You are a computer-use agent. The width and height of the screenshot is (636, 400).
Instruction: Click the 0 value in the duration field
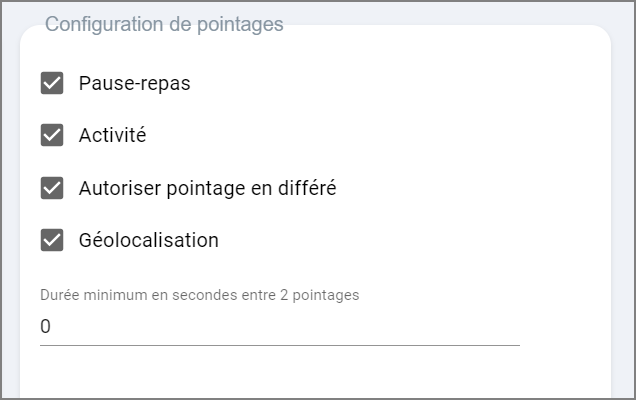pyautogui.click(x=45, y=327)
